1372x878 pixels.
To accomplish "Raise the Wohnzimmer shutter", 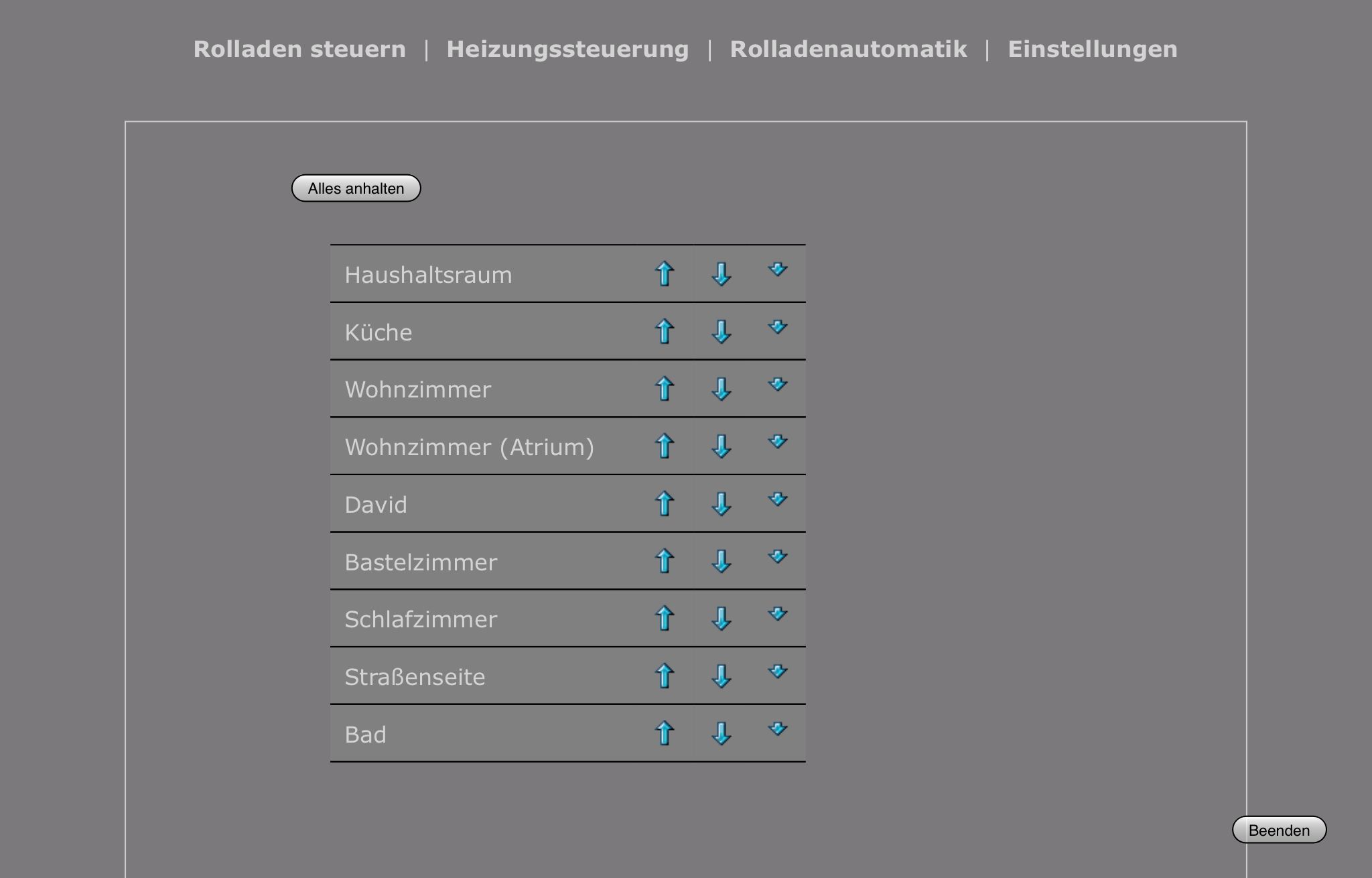I will pyautogui.click(x=664, y=389).
